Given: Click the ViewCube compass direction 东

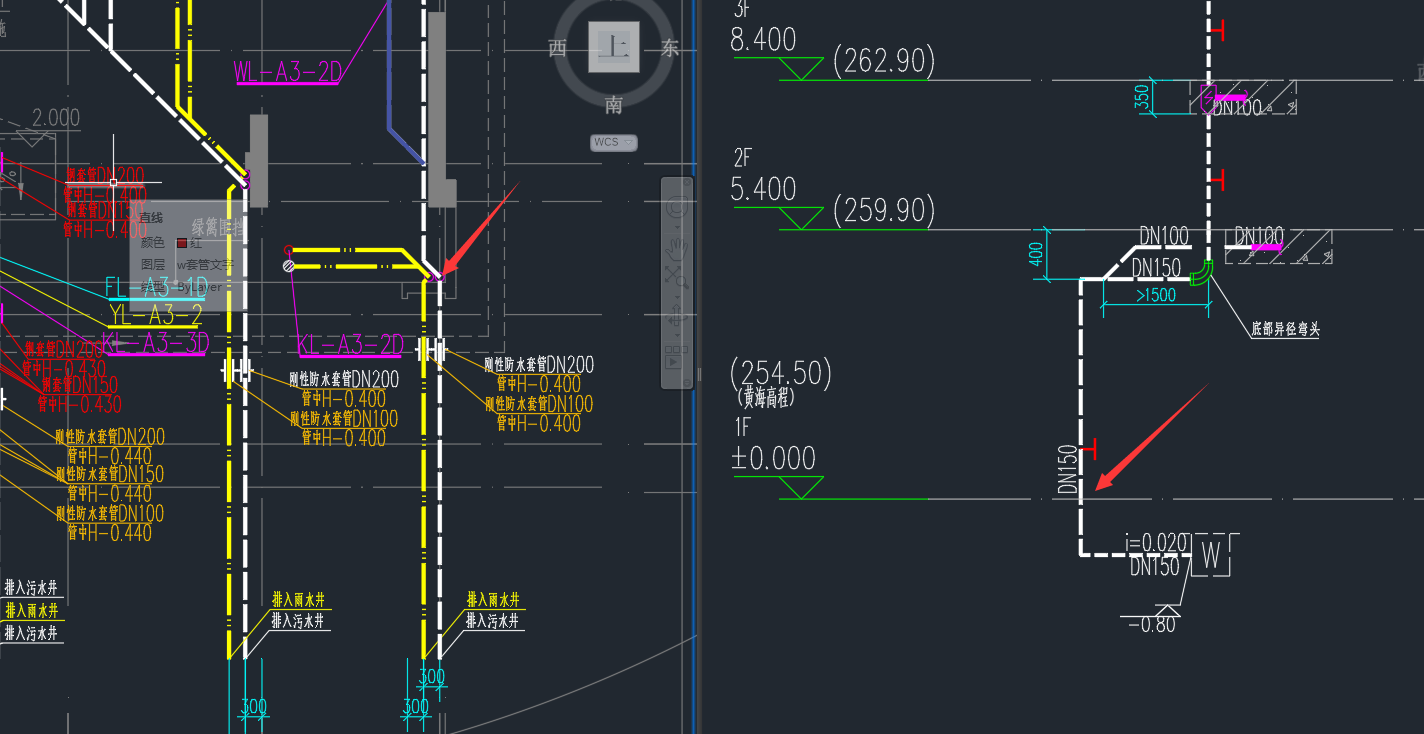Looking at the screenshot, I should click(669, 48).
